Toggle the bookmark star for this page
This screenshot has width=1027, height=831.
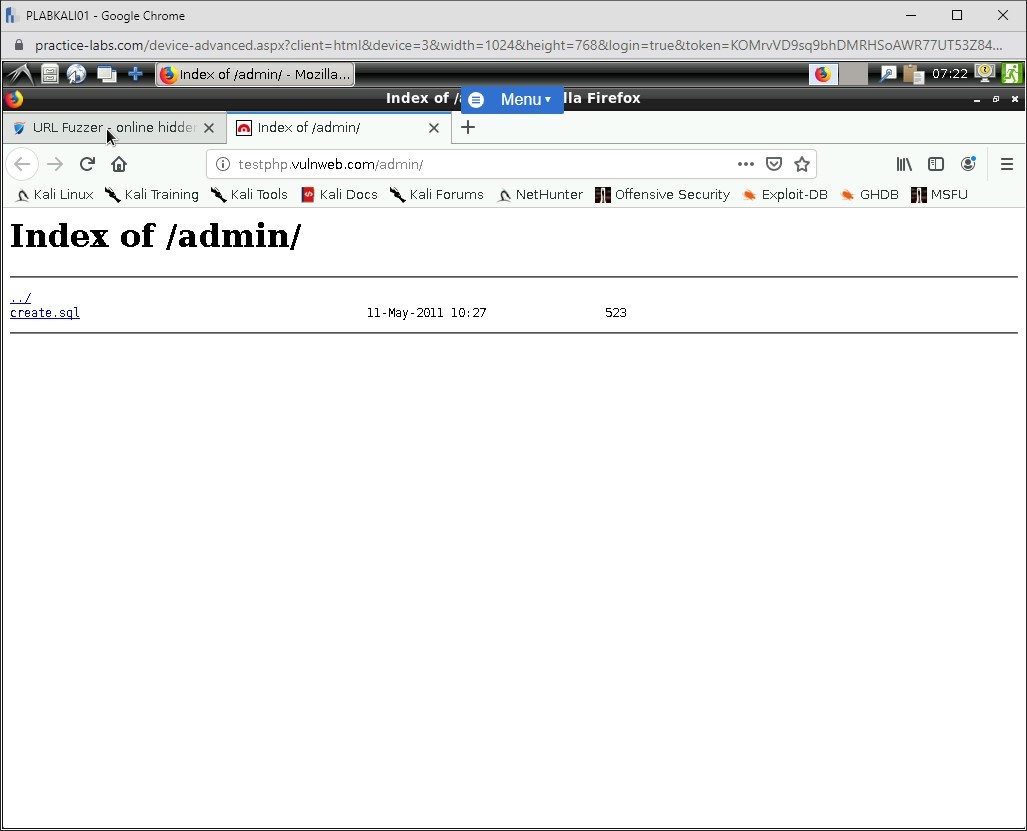(801, 164)
